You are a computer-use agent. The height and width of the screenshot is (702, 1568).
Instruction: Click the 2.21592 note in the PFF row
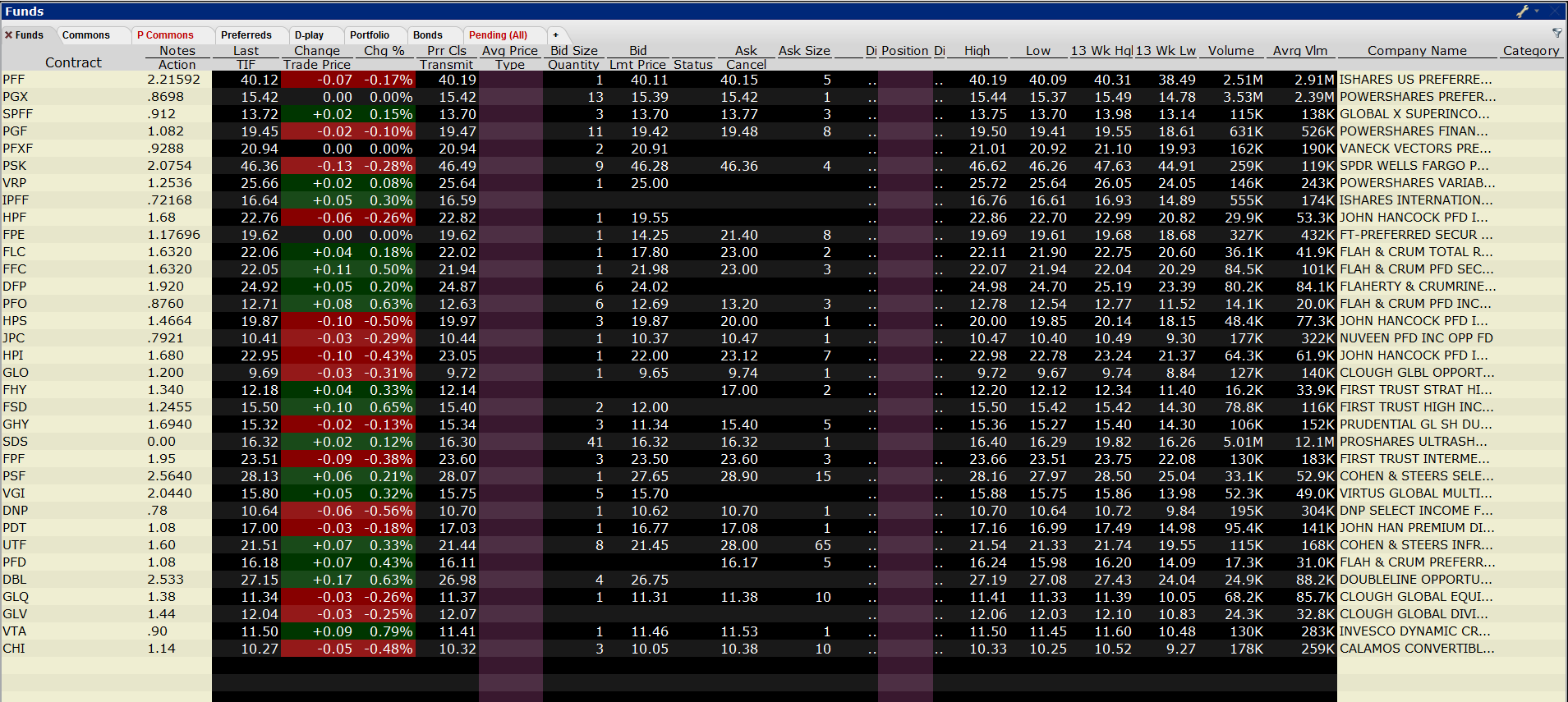tap(174, 80)
